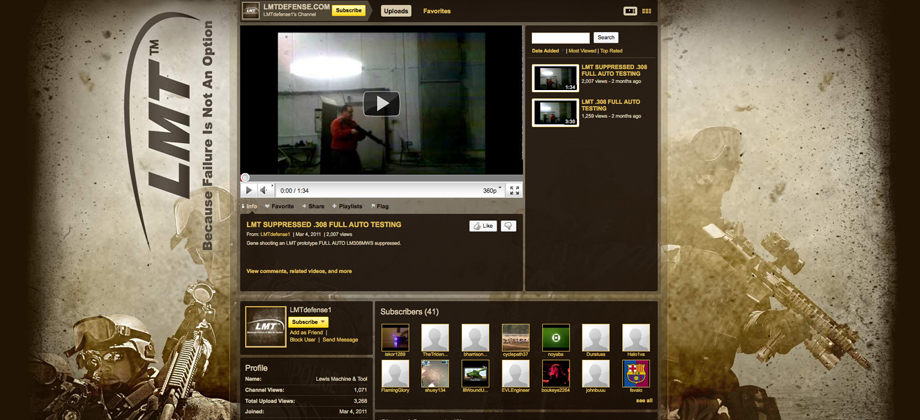
Task: View comments, related videos, and more
Action: click(299, 271)
